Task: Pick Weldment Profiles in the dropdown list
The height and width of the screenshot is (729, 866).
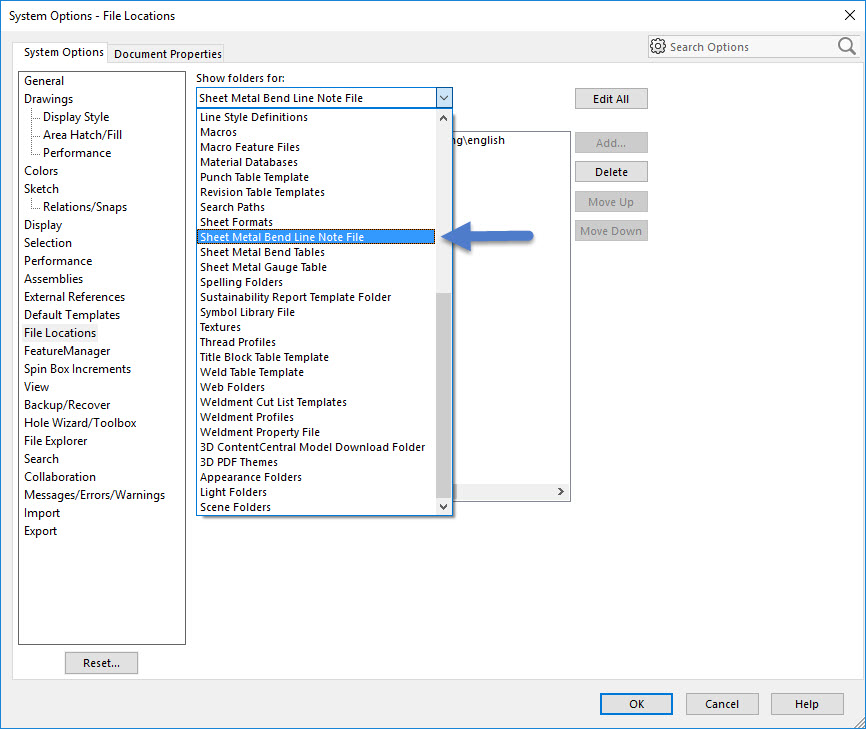Action: click(x=247, y=417)
